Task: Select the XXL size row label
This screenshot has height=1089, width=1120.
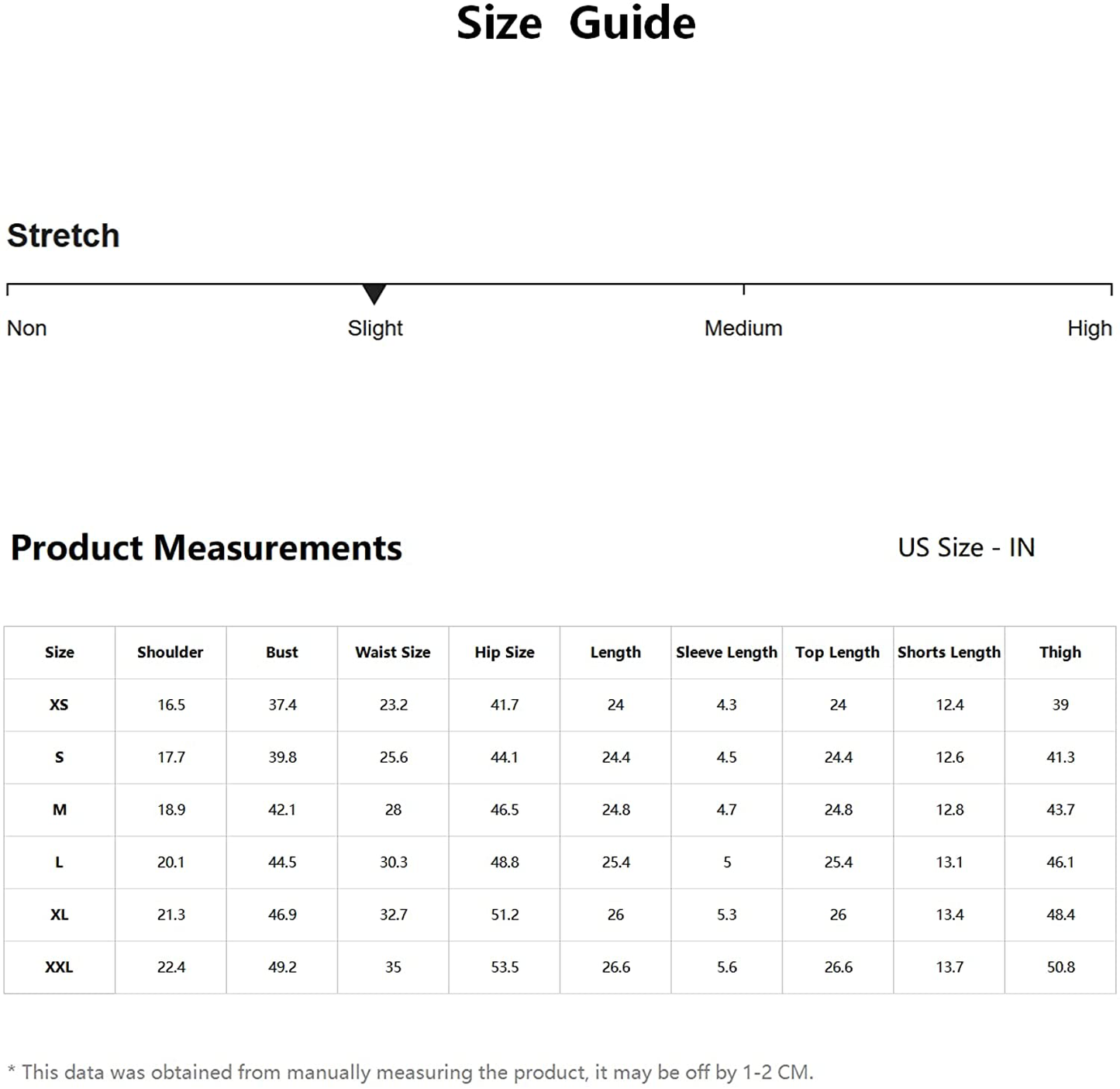Action: 59,967
